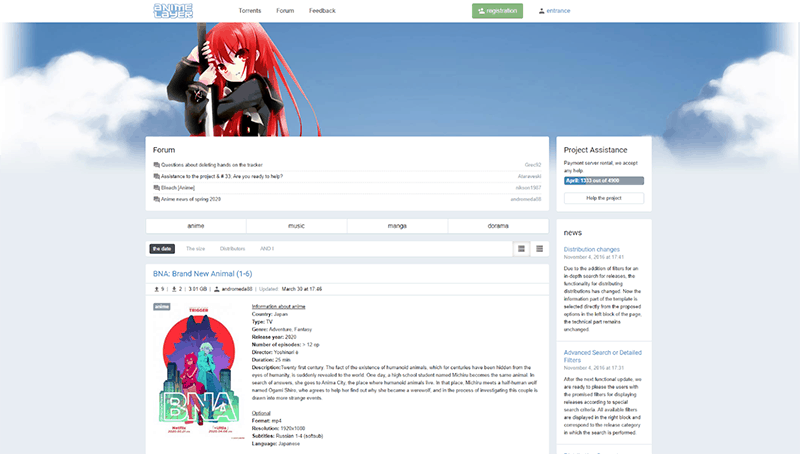
Task: Click the 'Help the project' button
Action: [x=604, y=198]
